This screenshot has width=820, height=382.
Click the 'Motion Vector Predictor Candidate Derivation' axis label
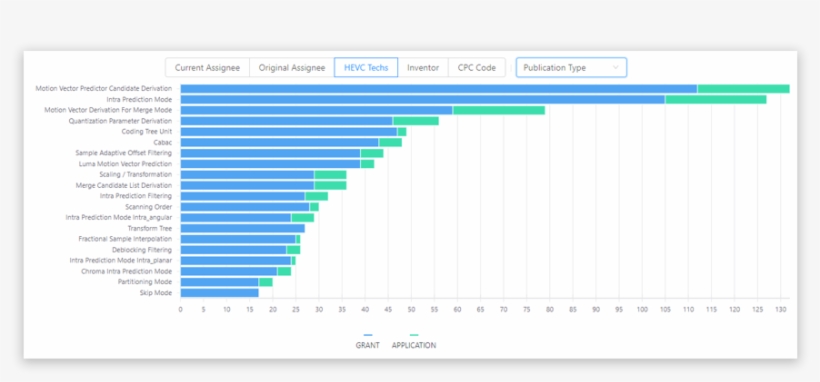[104, 88]
